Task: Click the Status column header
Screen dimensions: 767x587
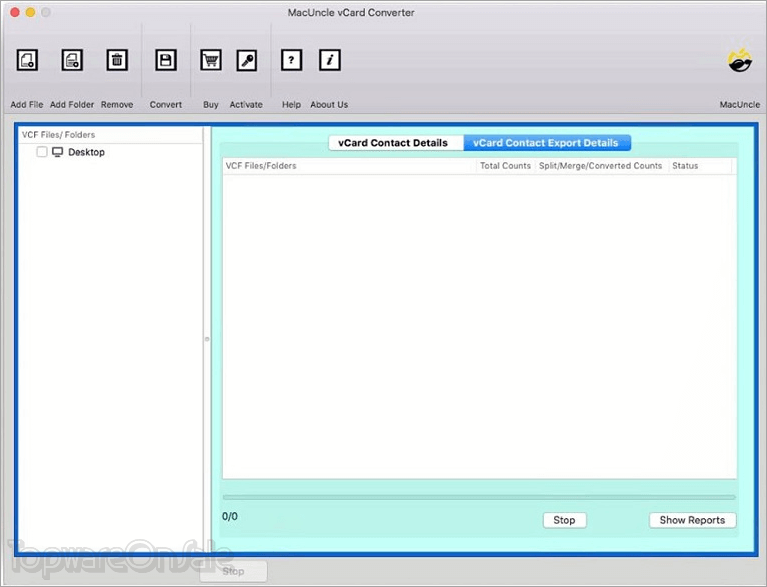Action: tap(700, 166)
